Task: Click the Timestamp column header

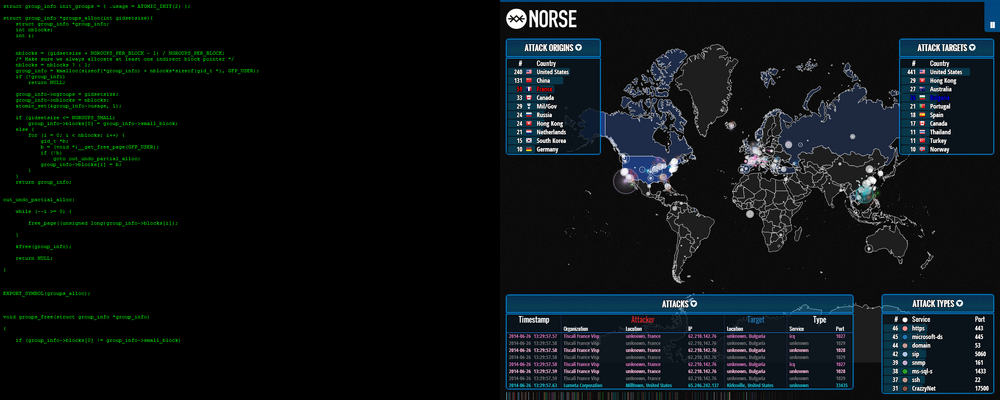Action: point(534,320)
